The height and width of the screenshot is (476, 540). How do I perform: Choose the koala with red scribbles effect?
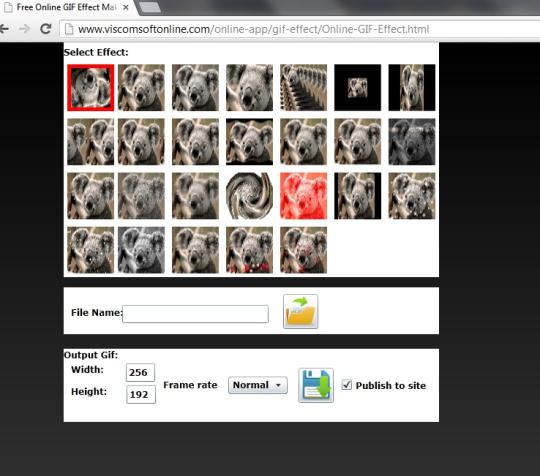pos(303,250)
